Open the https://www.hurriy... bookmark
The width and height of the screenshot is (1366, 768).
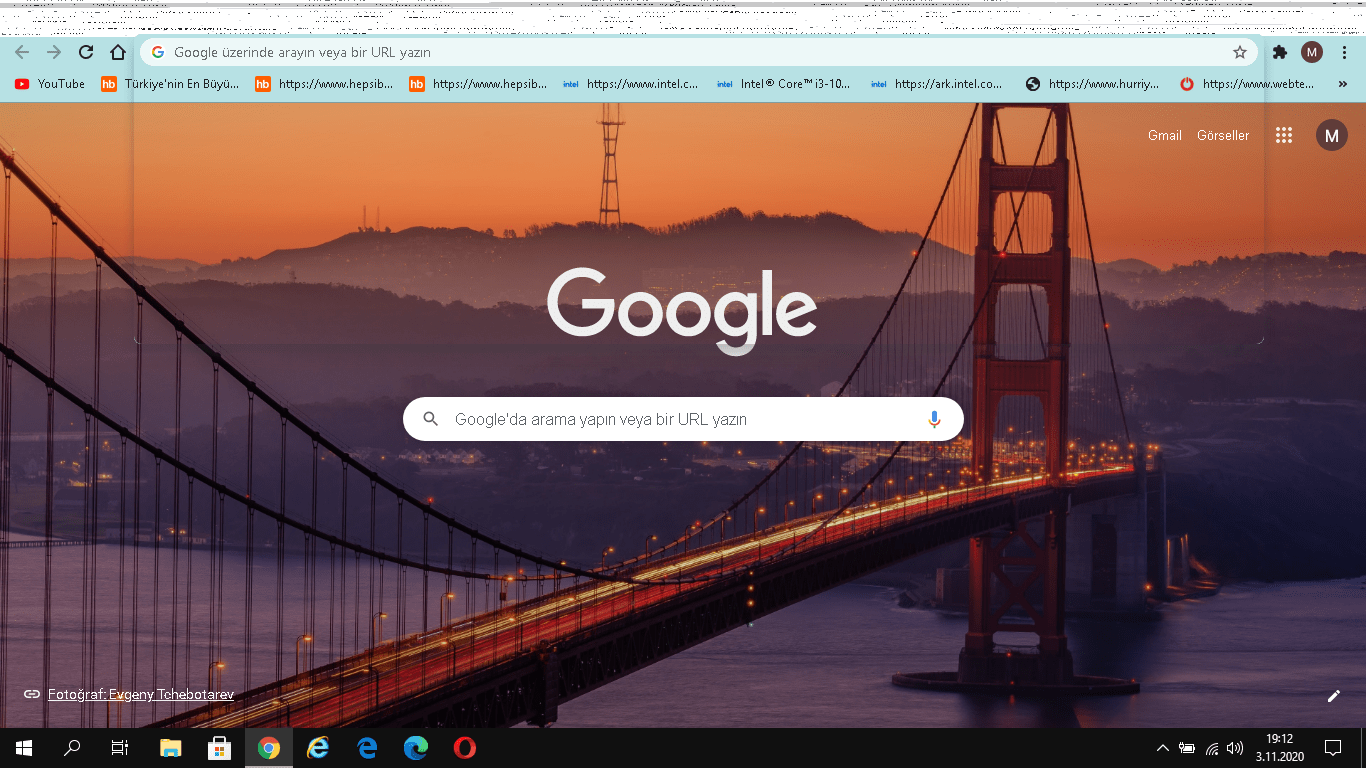click(x=1093, y=84)
